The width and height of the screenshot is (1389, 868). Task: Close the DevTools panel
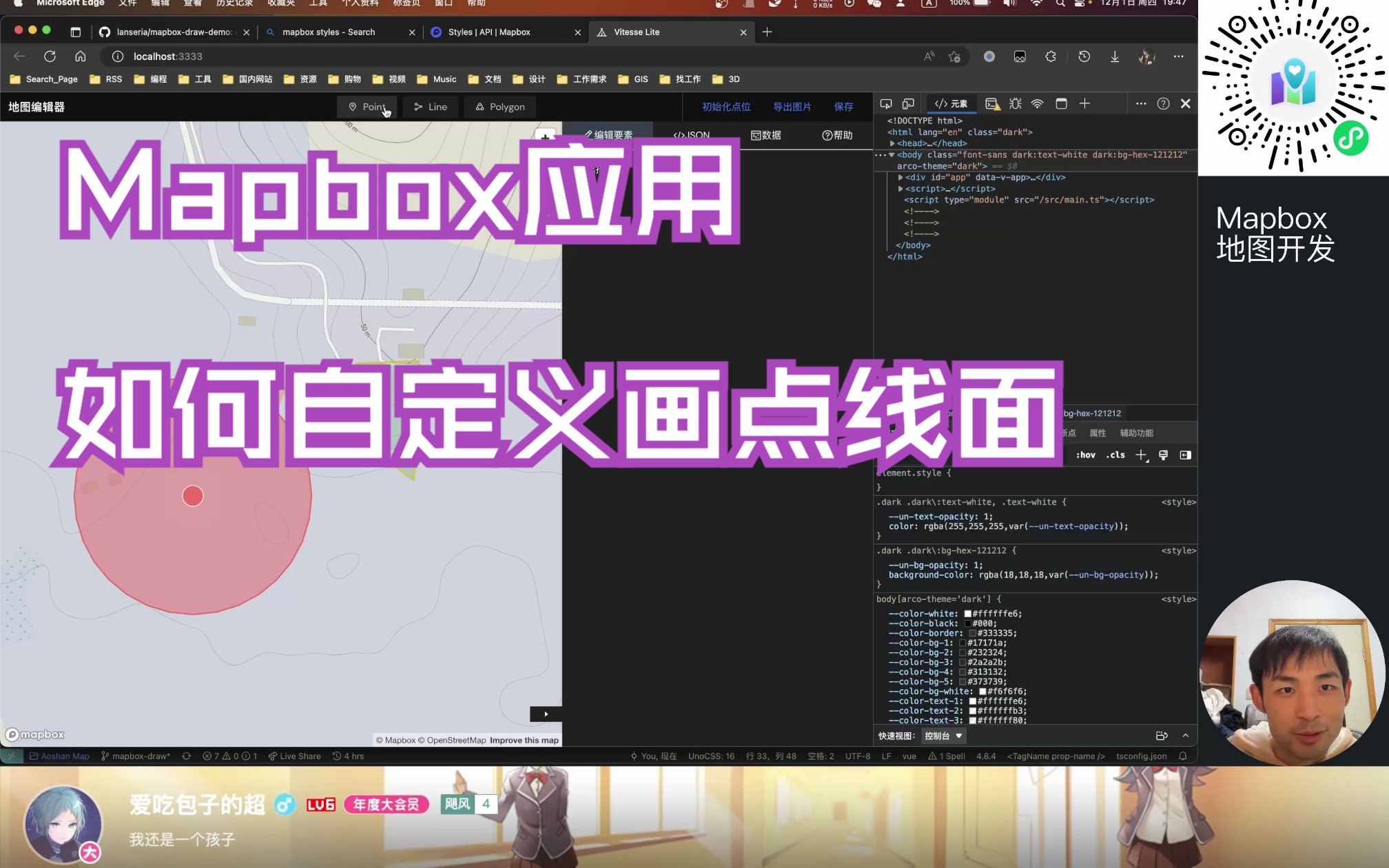pyautogui.click(x=1185, y=103)
